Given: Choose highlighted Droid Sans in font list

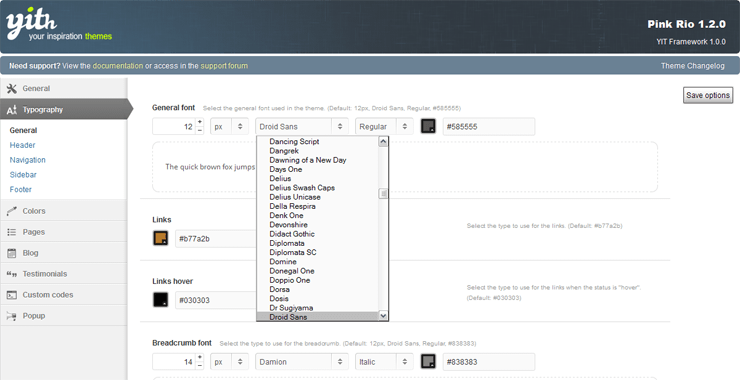Looking at the screenshot, I should pos(318,317).
